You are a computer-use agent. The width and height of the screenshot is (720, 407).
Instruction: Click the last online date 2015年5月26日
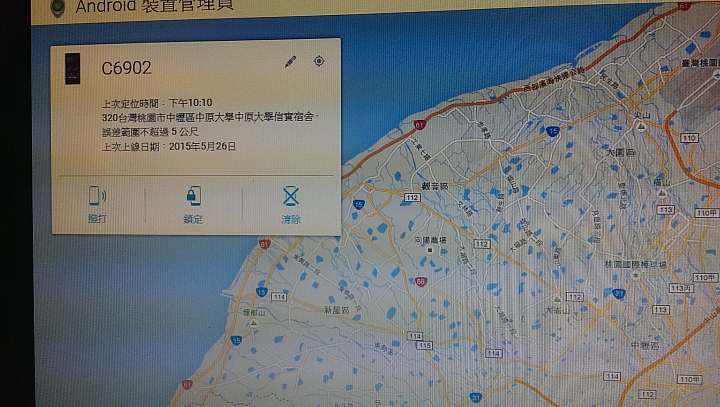point(202,147)
